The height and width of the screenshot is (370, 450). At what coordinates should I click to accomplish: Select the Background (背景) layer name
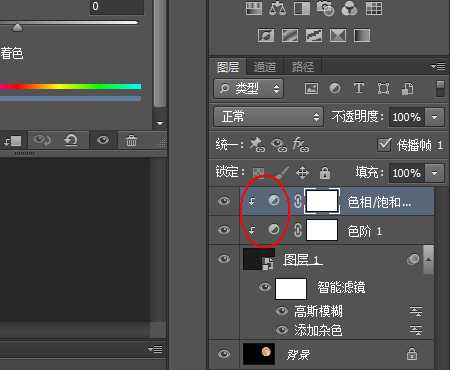[298, 354]
